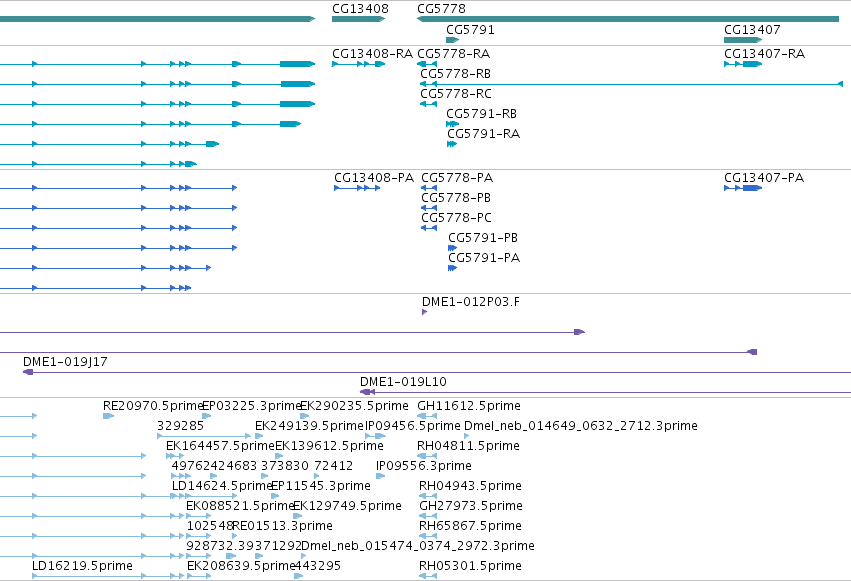The image size is (851, 581).
Task: Click the CG5791-PB protein label
Action: pyautogui.click(x=483, y=238)
